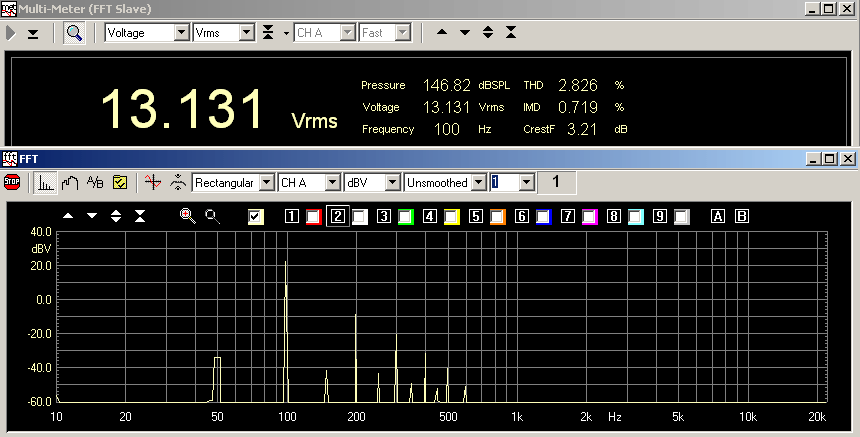Click the B memory button
The image size is (860, 437).
point(742,216)
